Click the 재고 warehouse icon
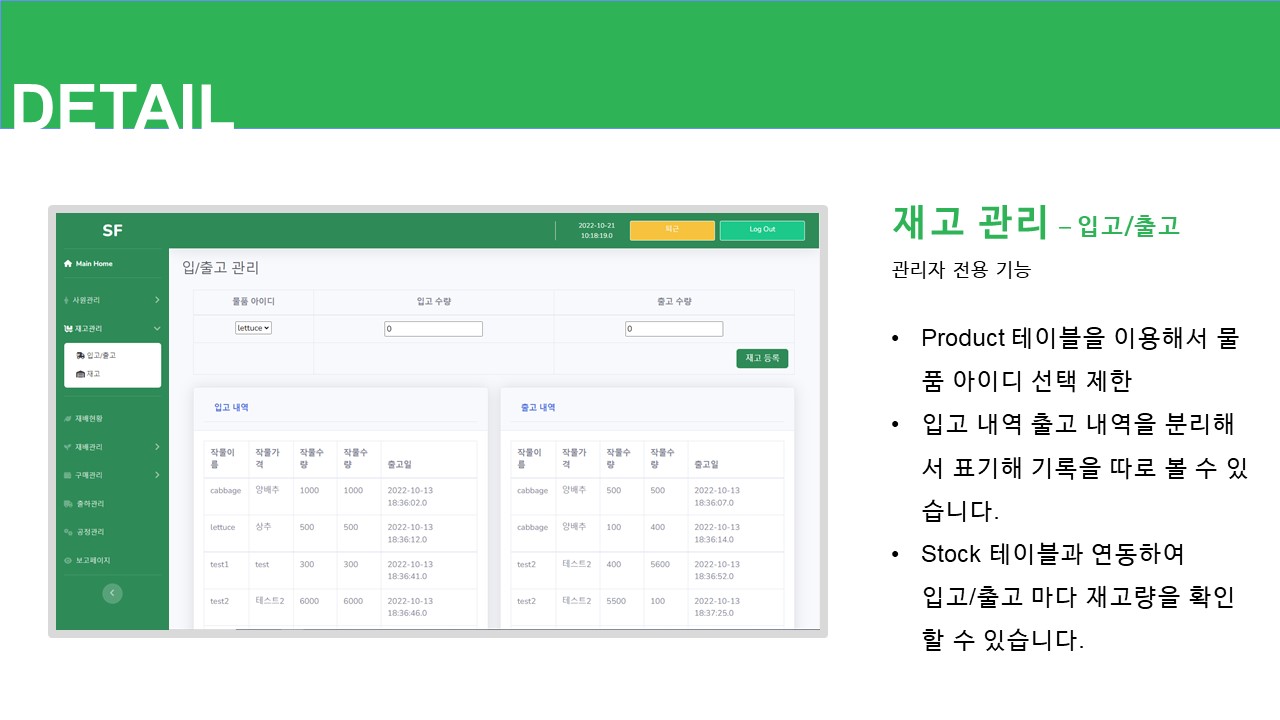 coord(80,374)
